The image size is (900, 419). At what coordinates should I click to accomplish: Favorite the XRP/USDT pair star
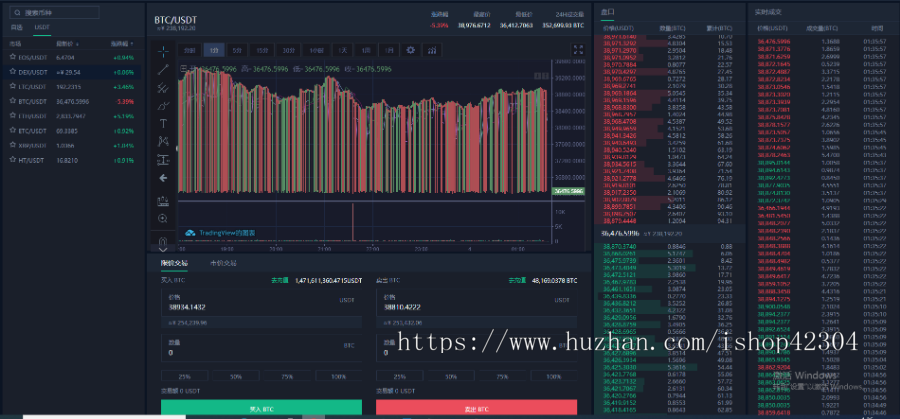(13, 146)
